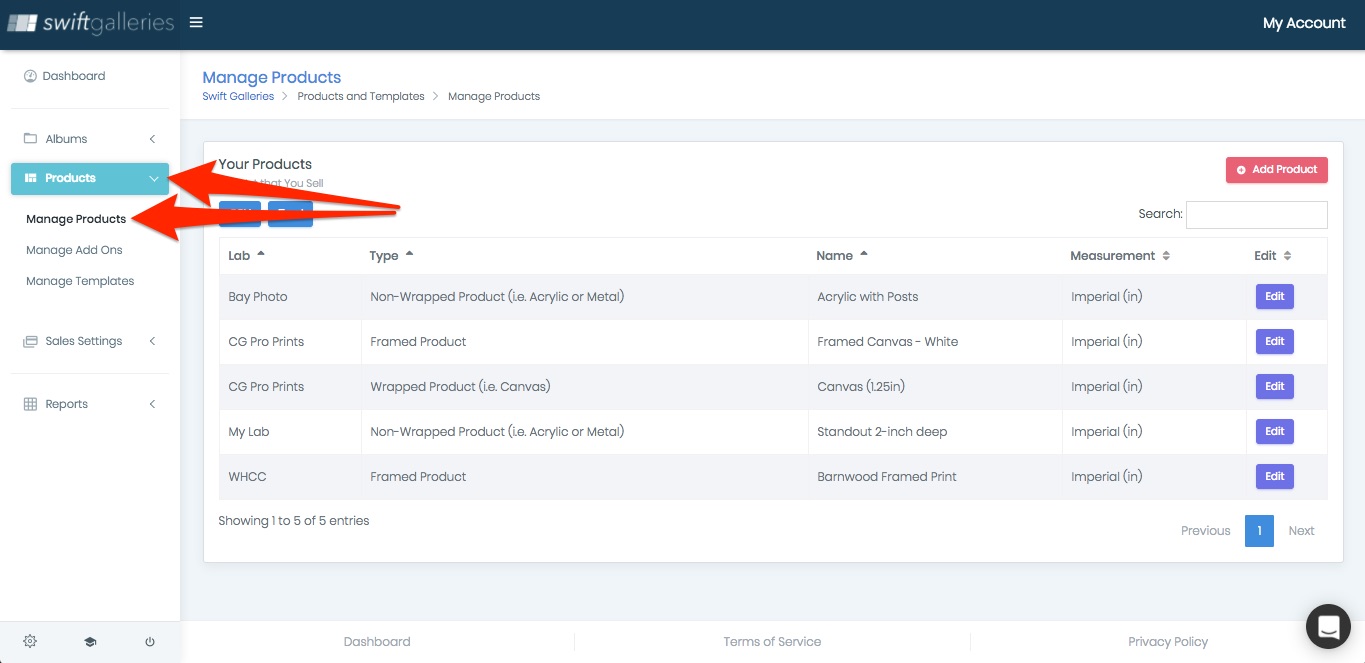The width and height of the screenshot is (1365, 663).
Task: Sort table by Type column arrow
Action: 409,254
